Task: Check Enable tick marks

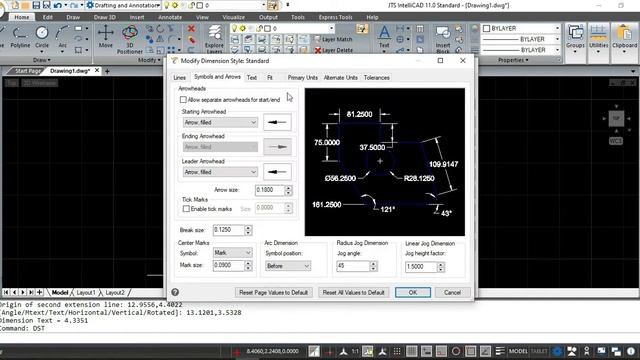Action: tap(186, 209)
